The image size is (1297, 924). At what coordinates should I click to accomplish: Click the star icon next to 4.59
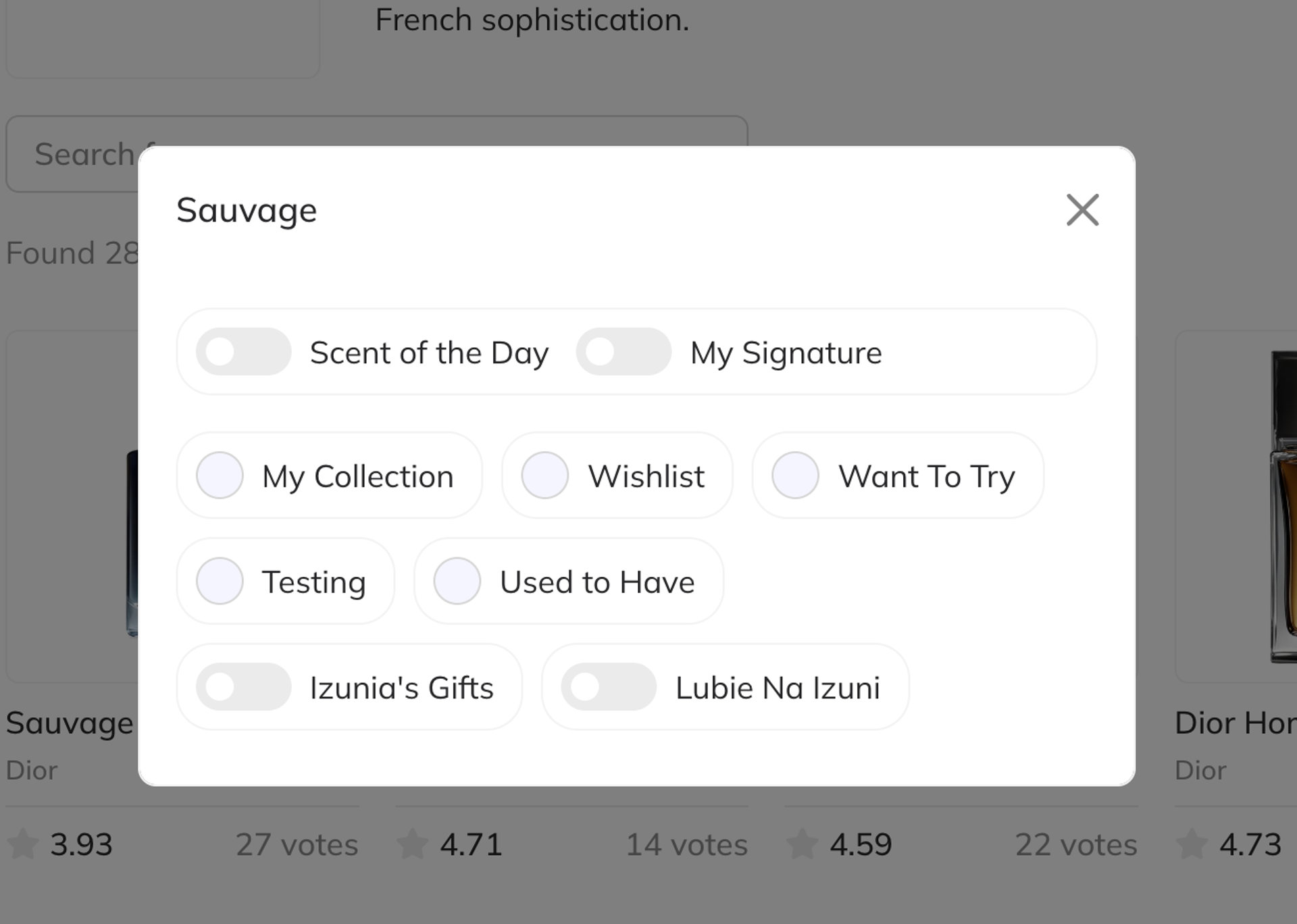click(802, 844)
